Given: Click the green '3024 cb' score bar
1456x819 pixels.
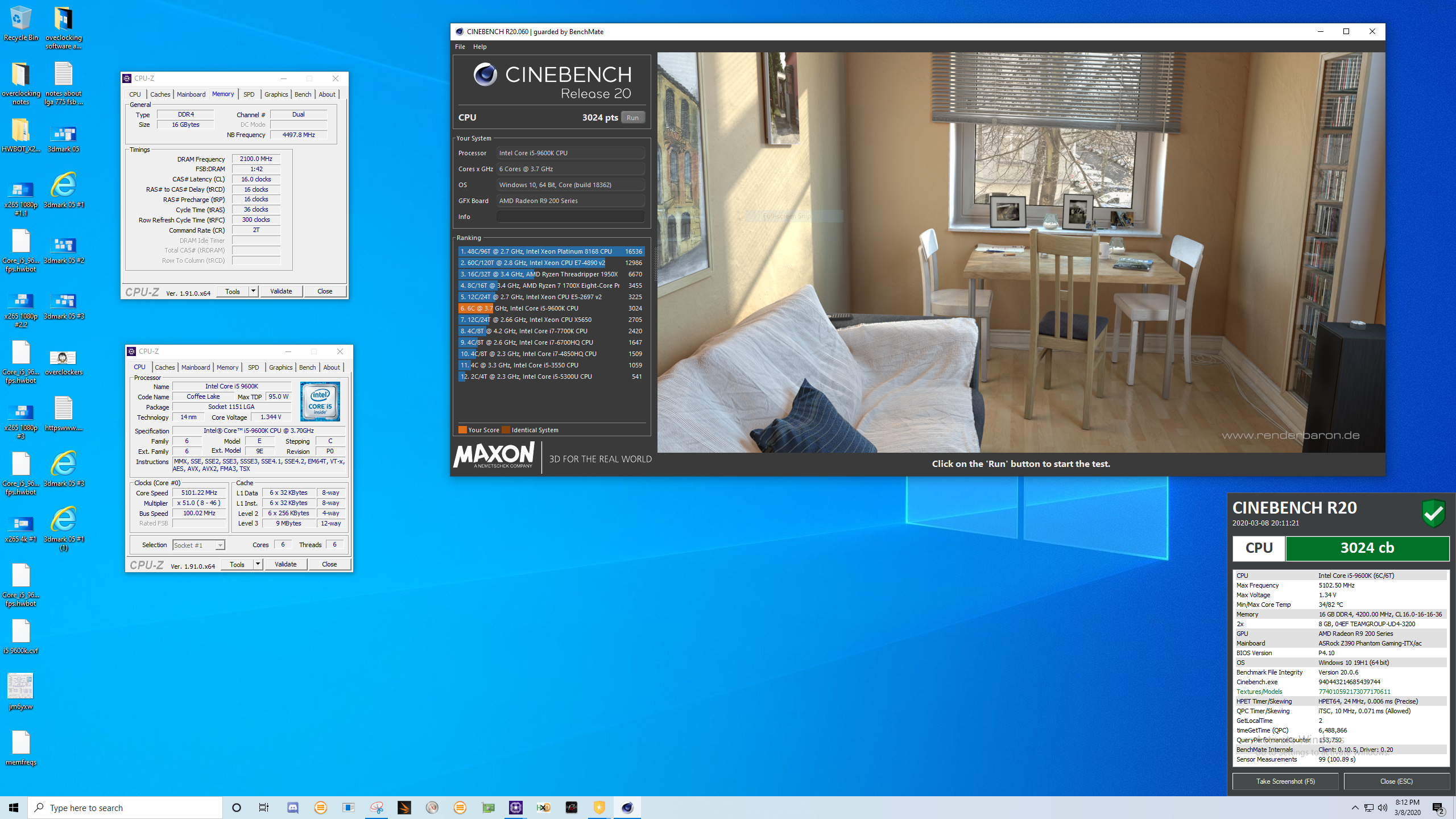Looking at the screenshot, I should [x=1367, y=548].
